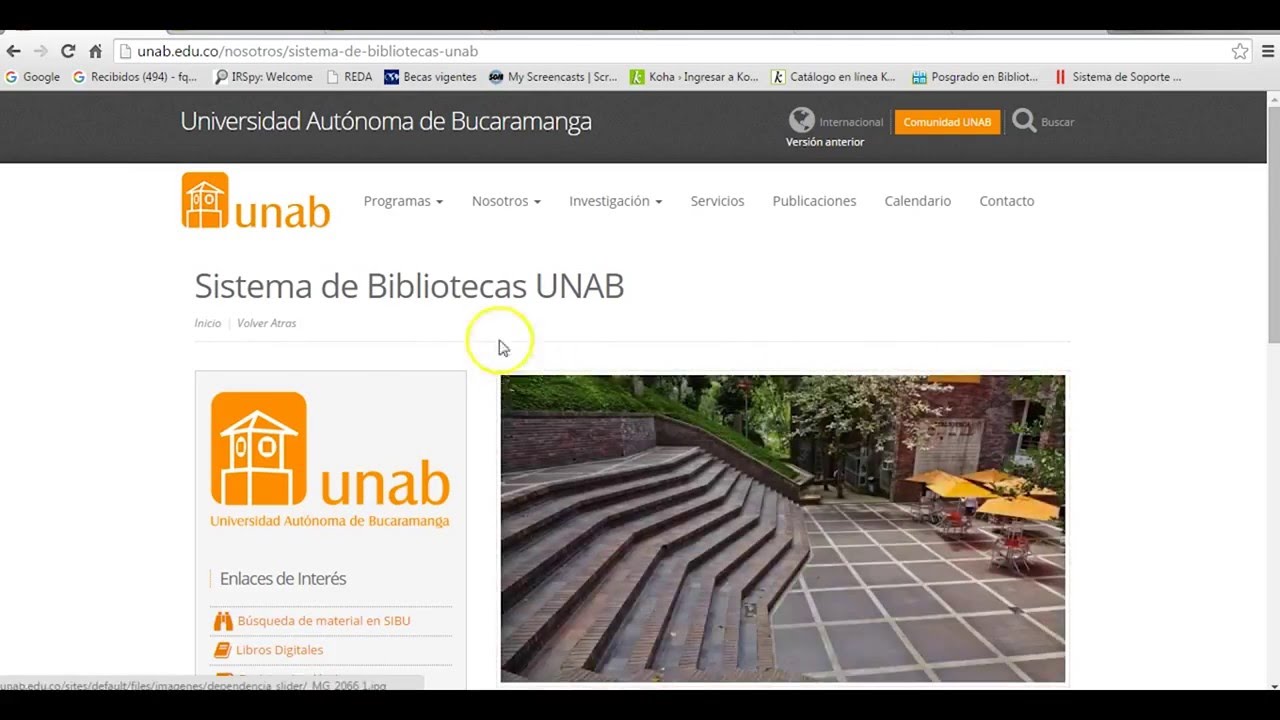This screenshot has height=720, width=1280.
Task: Click the Buscar search text
Action: click(1057, 122)
